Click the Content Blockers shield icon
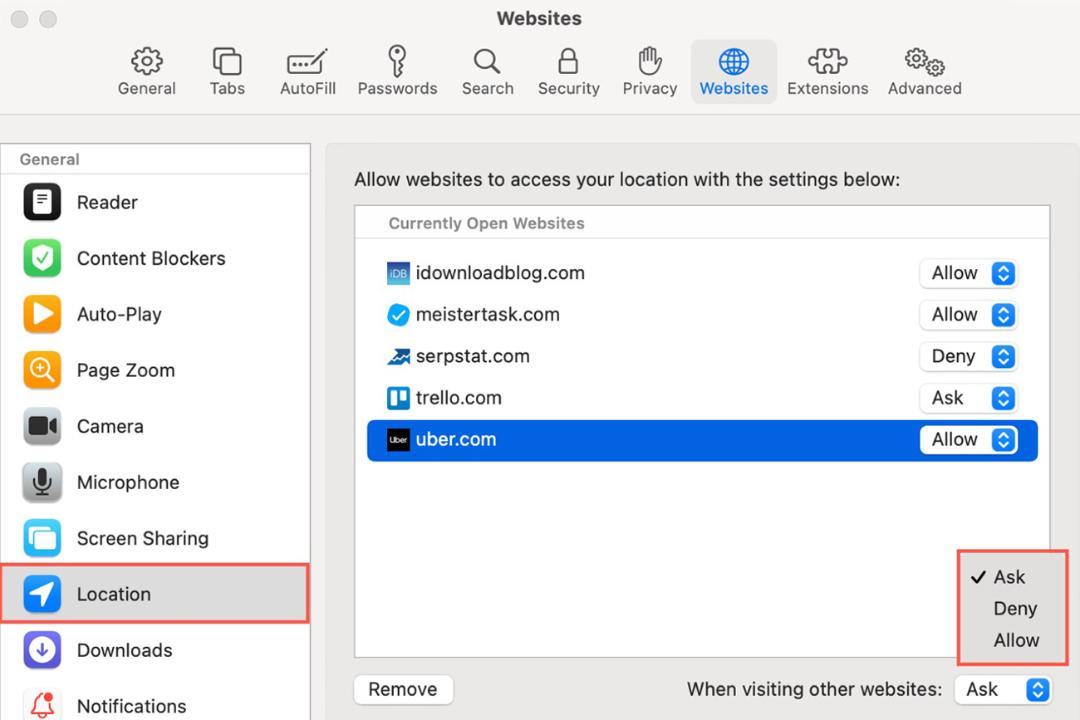The image size is (1080, 720). (x=42, y=258)
